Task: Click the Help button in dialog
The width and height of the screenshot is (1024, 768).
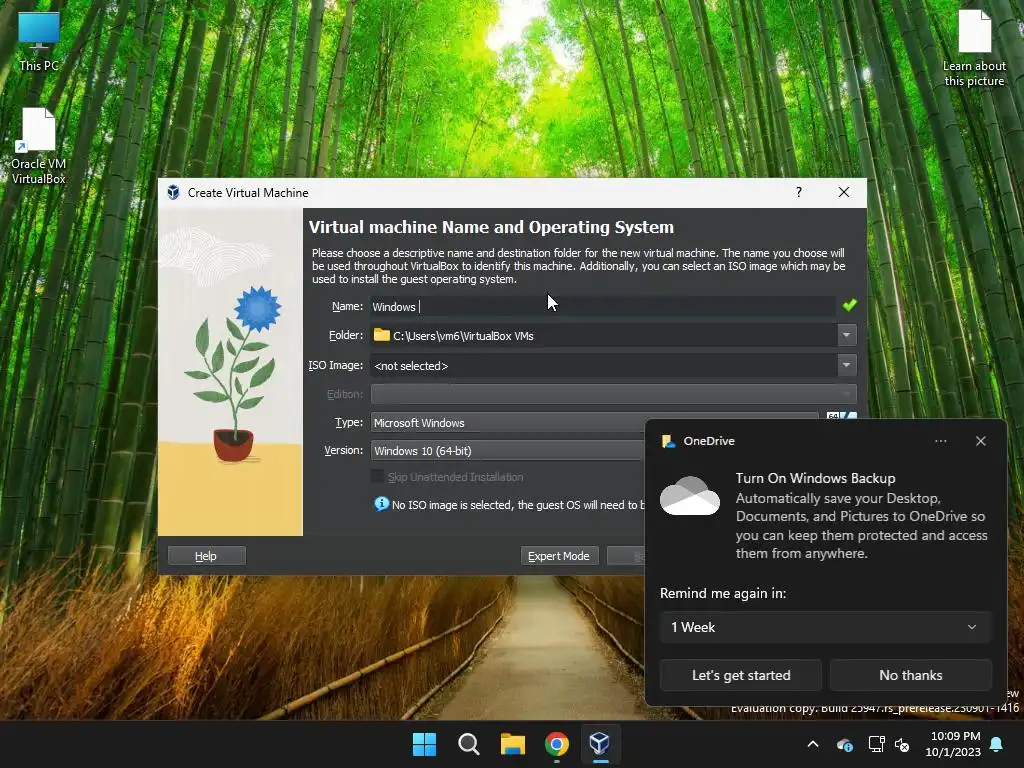Action: 206,556
